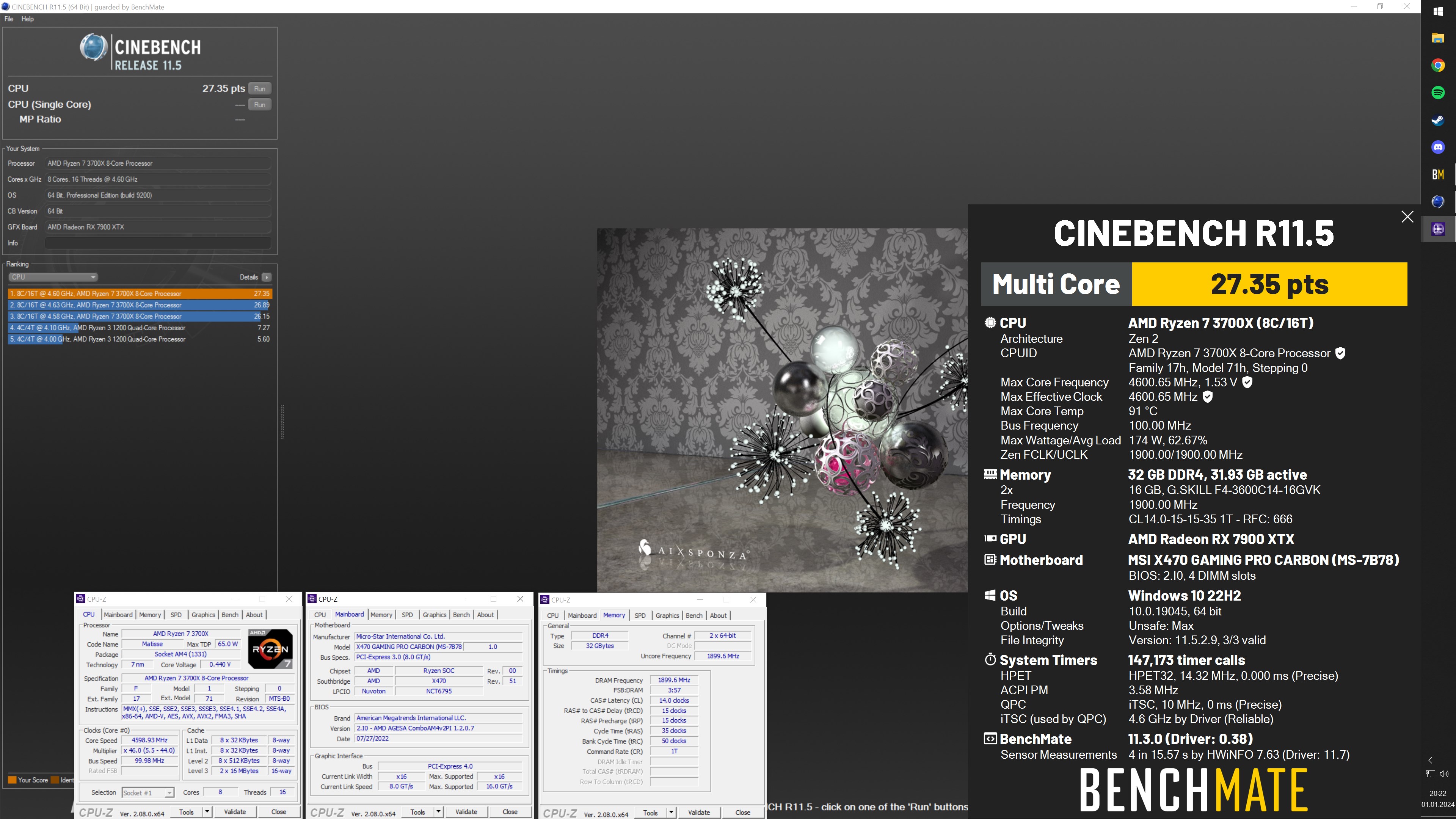Click Validate in the left CPU-Z window
The height and width of the screenshot is (819, 1456).
click(235, 812)
